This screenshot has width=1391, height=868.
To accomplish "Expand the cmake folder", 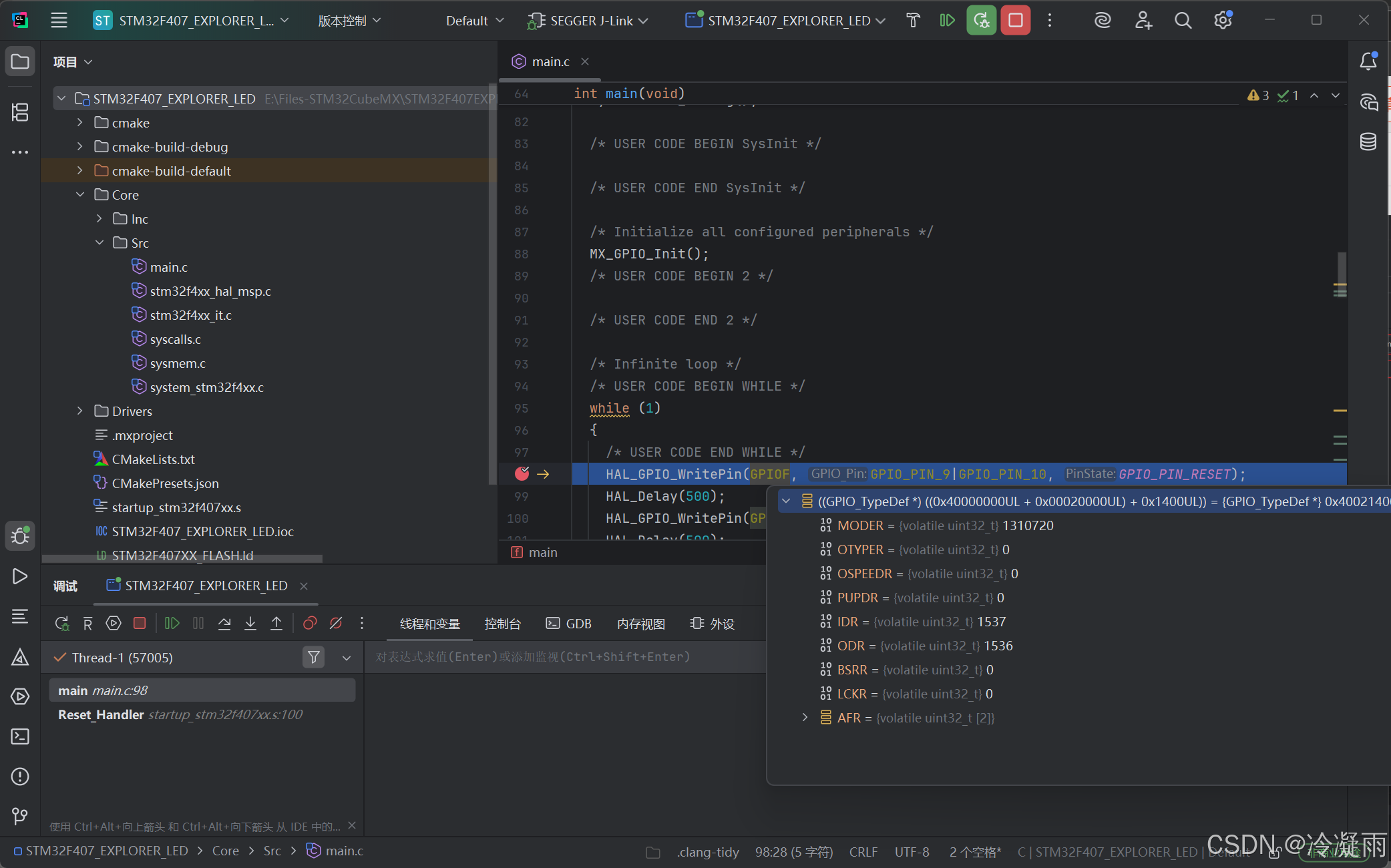I will click(80, 123).
